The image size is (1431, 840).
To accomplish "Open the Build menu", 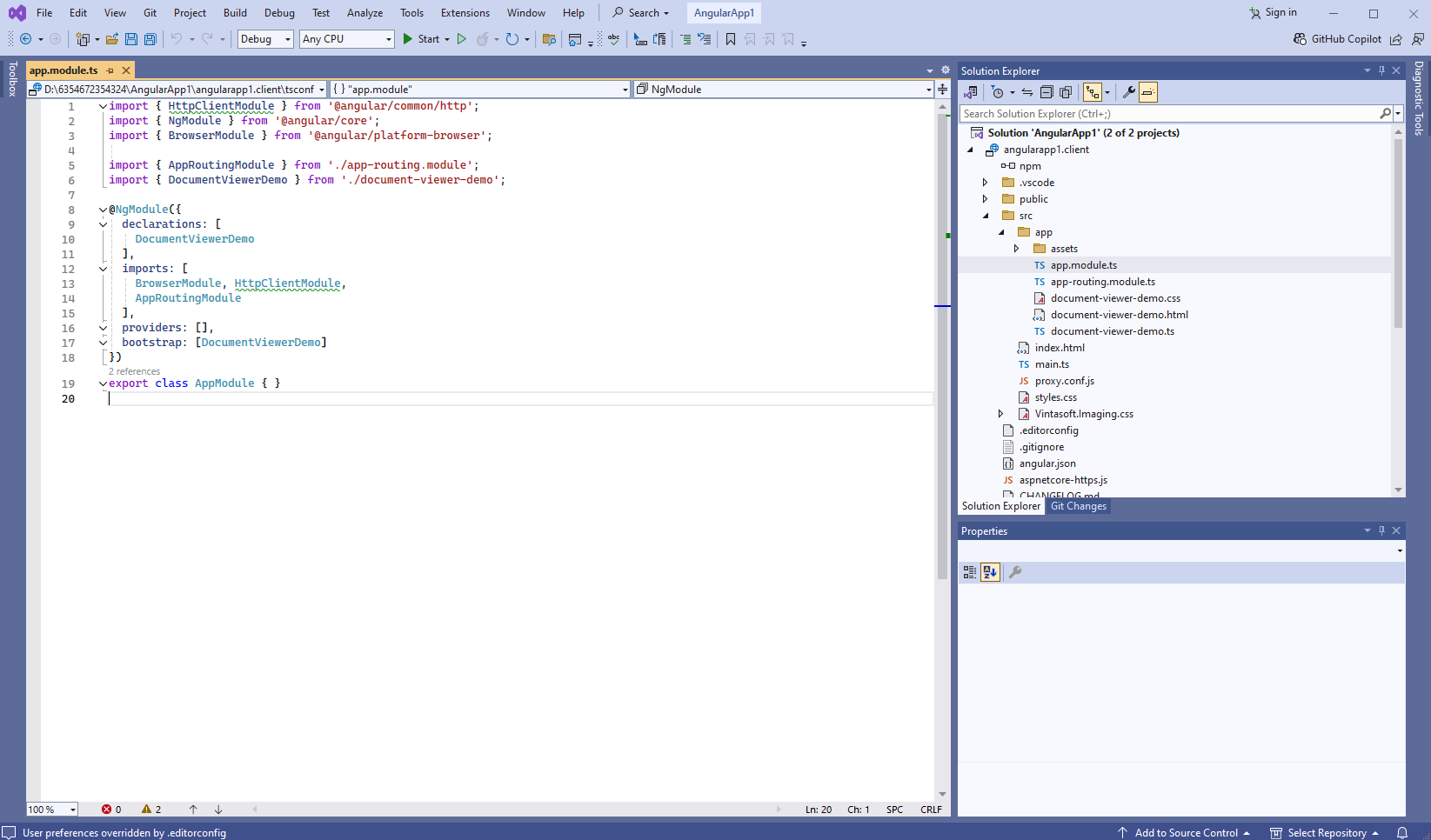I will [235, 13].
